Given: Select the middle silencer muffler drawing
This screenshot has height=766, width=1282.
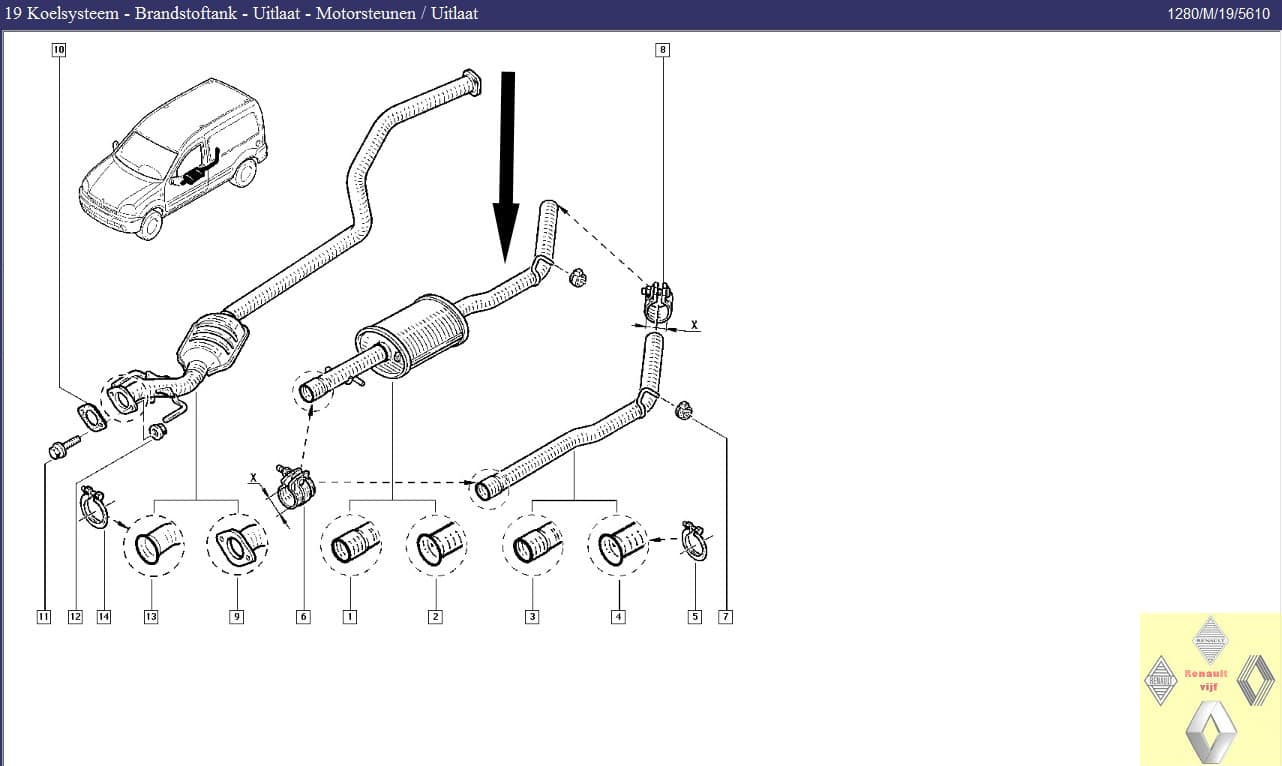Looking at the screenshot, I should pos(412,335).
